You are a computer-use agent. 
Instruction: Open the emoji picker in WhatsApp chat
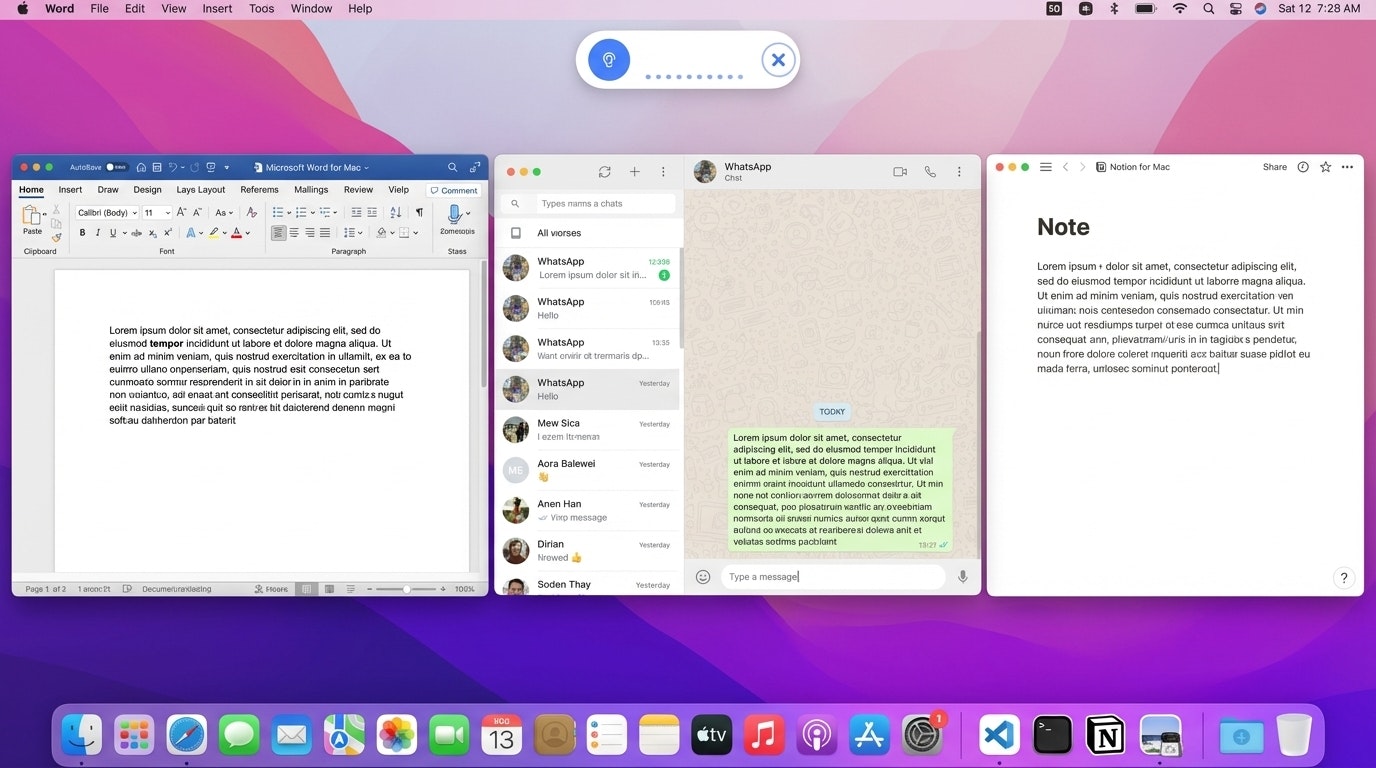(x=703, y=576)
